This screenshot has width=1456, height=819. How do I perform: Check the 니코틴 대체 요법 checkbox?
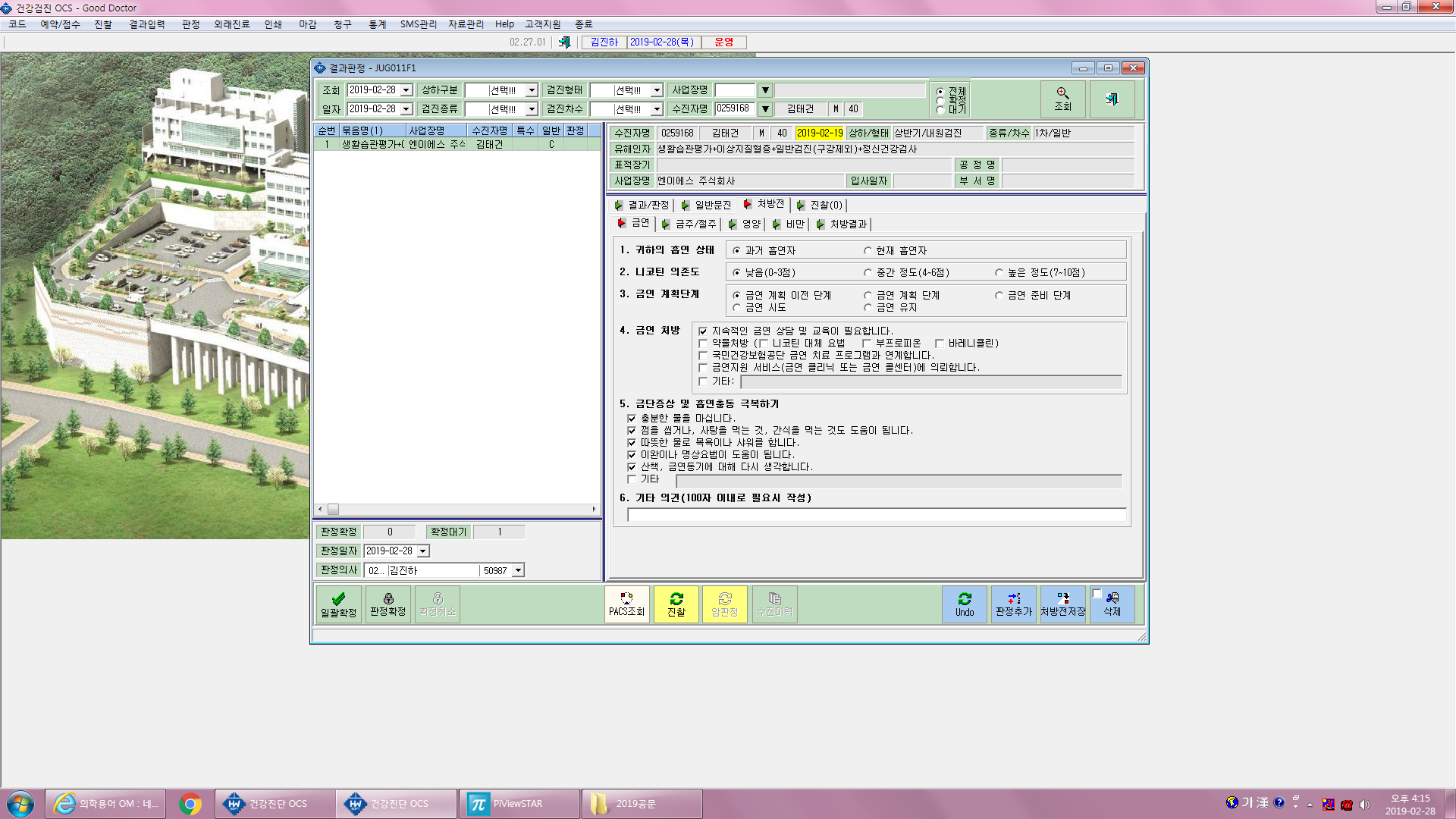click(764, 344)
